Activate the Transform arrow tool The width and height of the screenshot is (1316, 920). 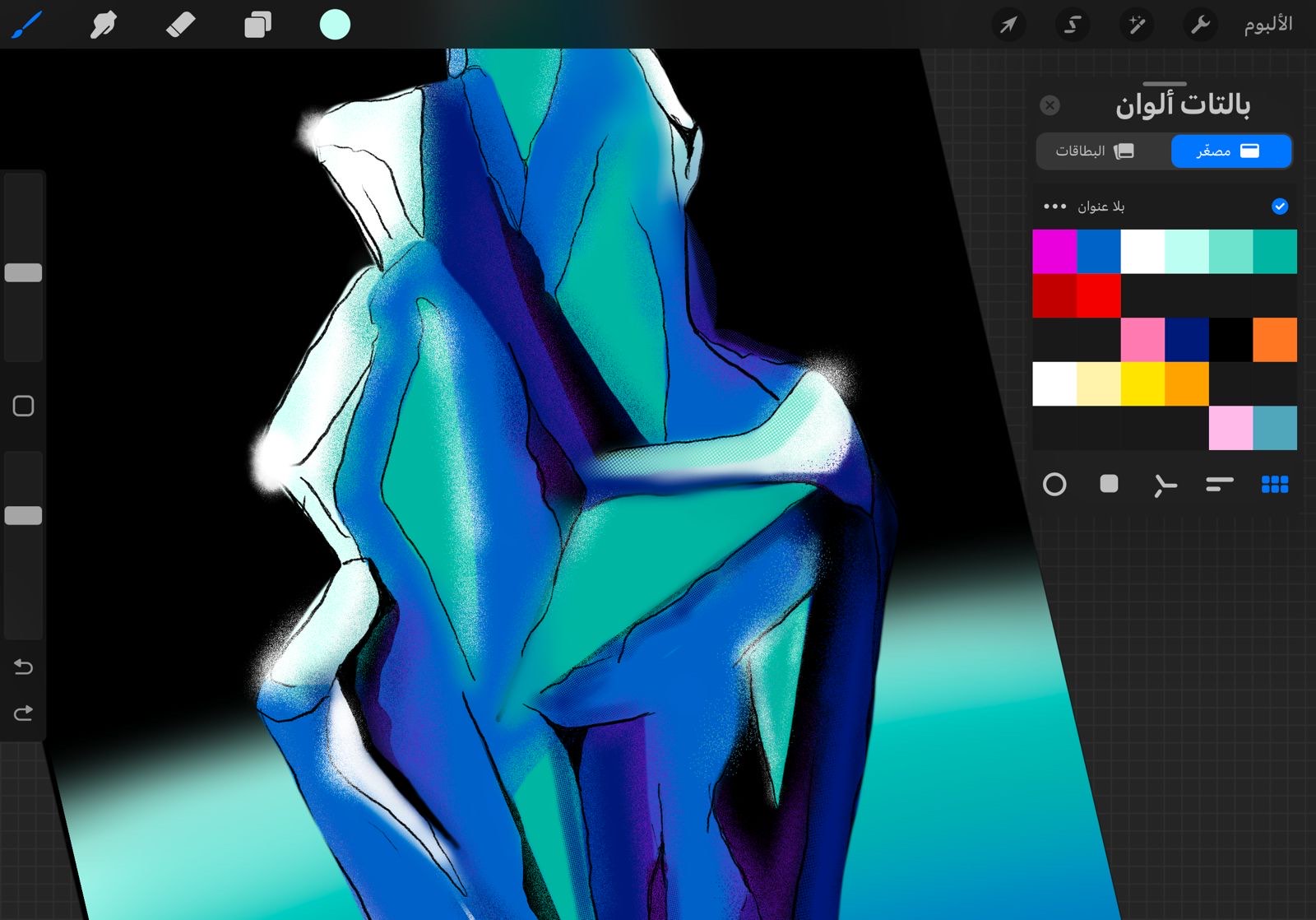click(x=1008, y=25)
